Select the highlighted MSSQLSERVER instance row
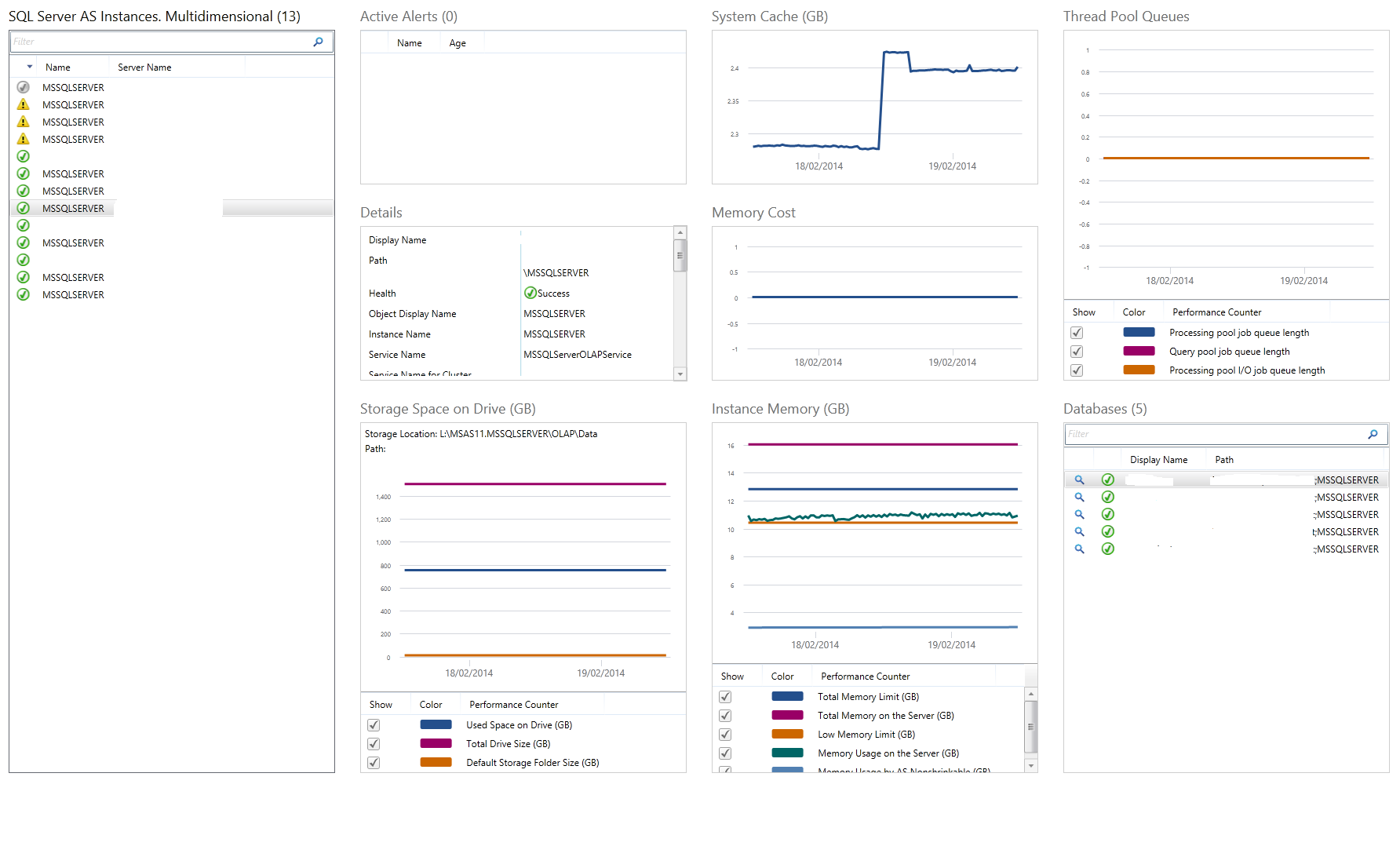The width and height of the screenshot is (1400, 868). pyautogui.click(x=172, y=208)
